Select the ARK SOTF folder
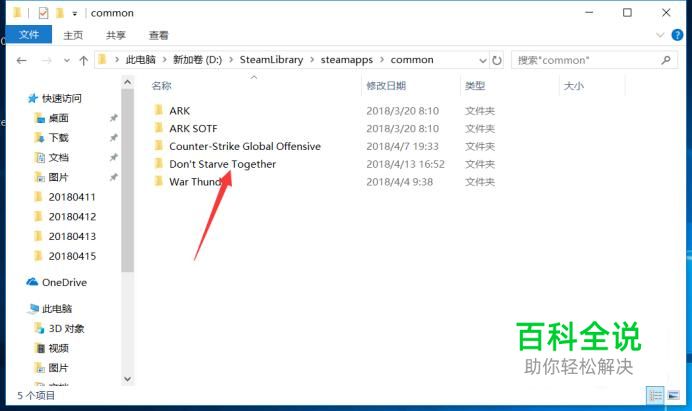 [x=193, y=128]
